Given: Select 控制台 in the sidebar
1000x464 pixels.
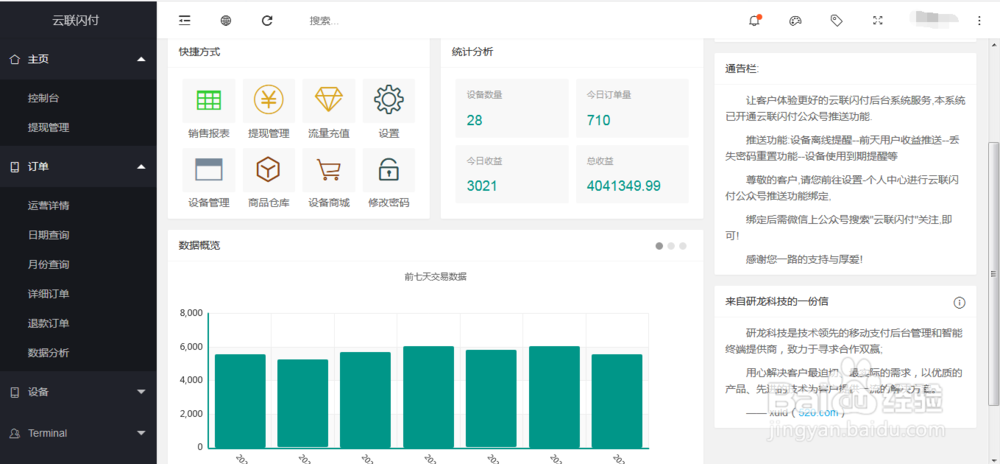Looking at the screenshot, I should (43, 98).
